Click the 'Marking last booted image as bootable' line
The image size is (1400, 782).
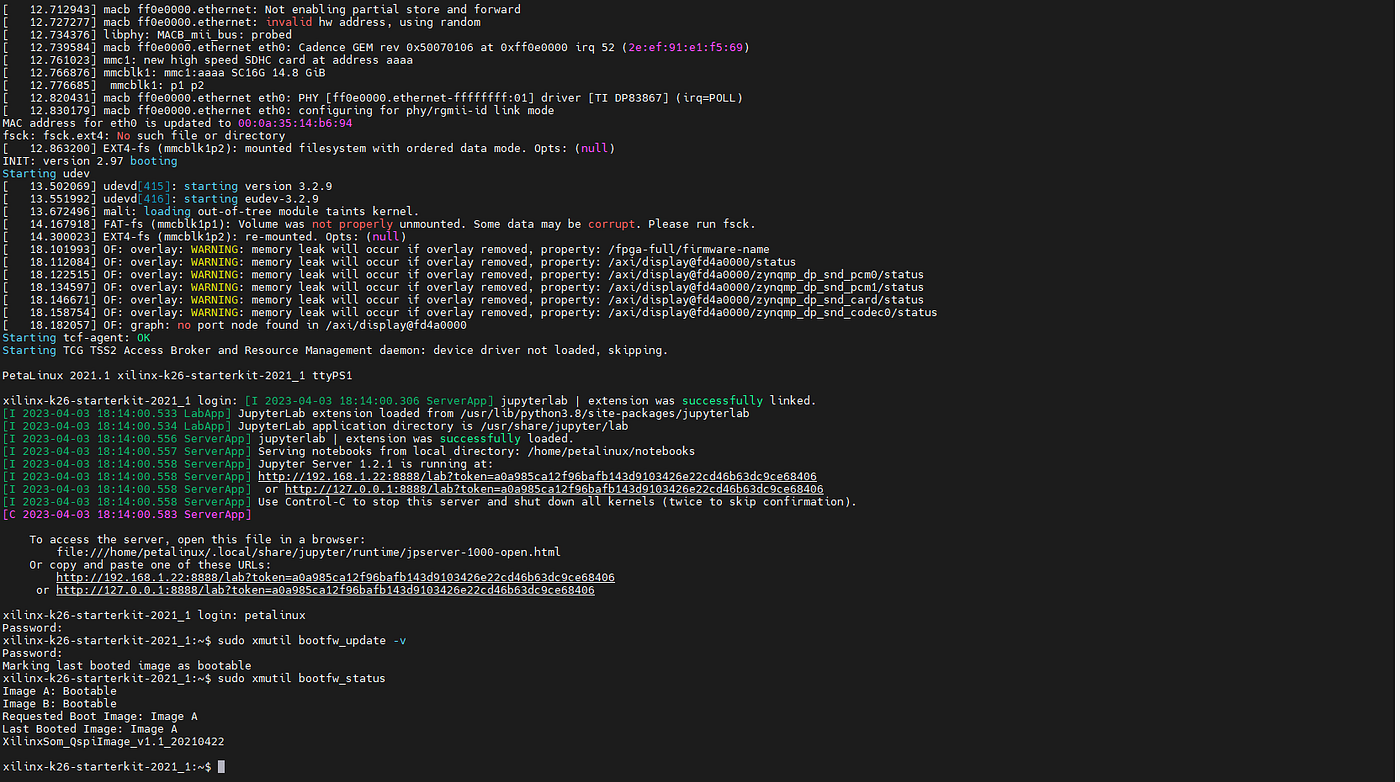[x=127, y=666]
